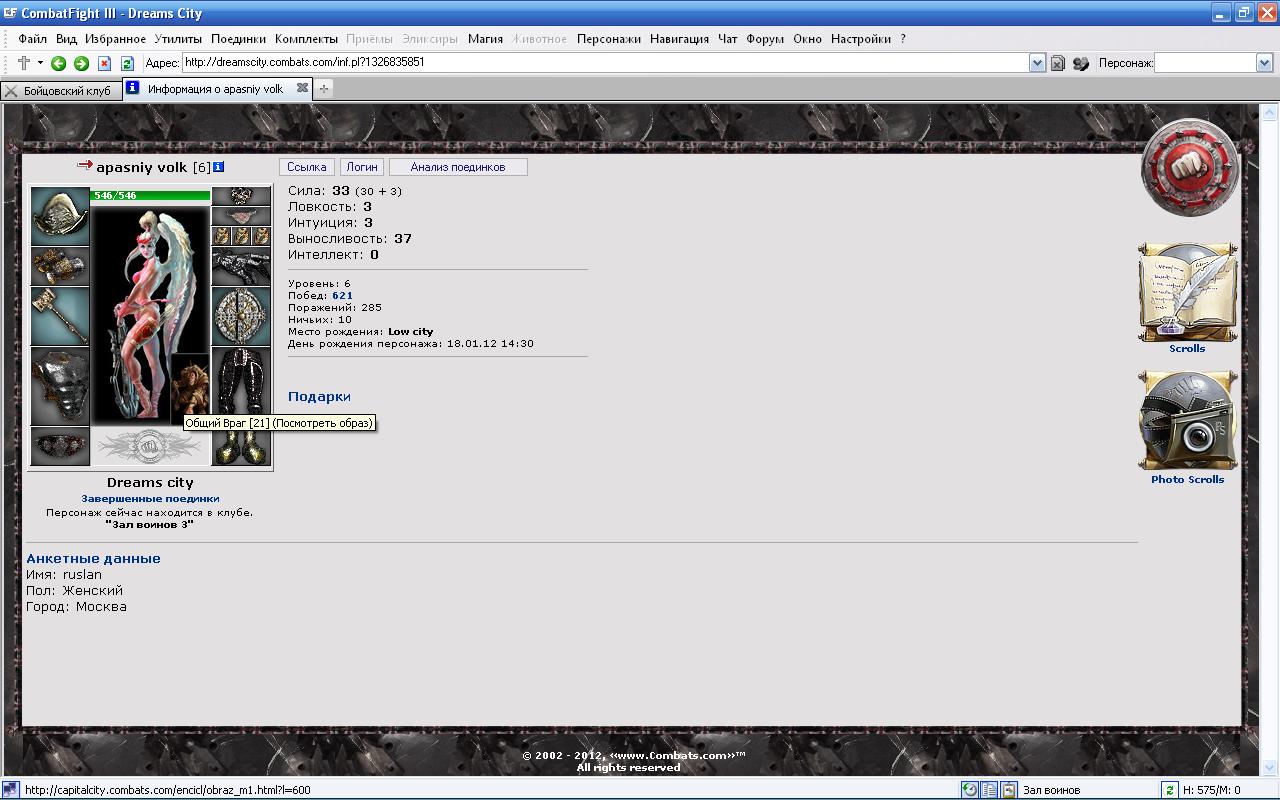The image size is (1280, 800).
Task: Click the earrings slot at top right
Action: coord(241,196)
